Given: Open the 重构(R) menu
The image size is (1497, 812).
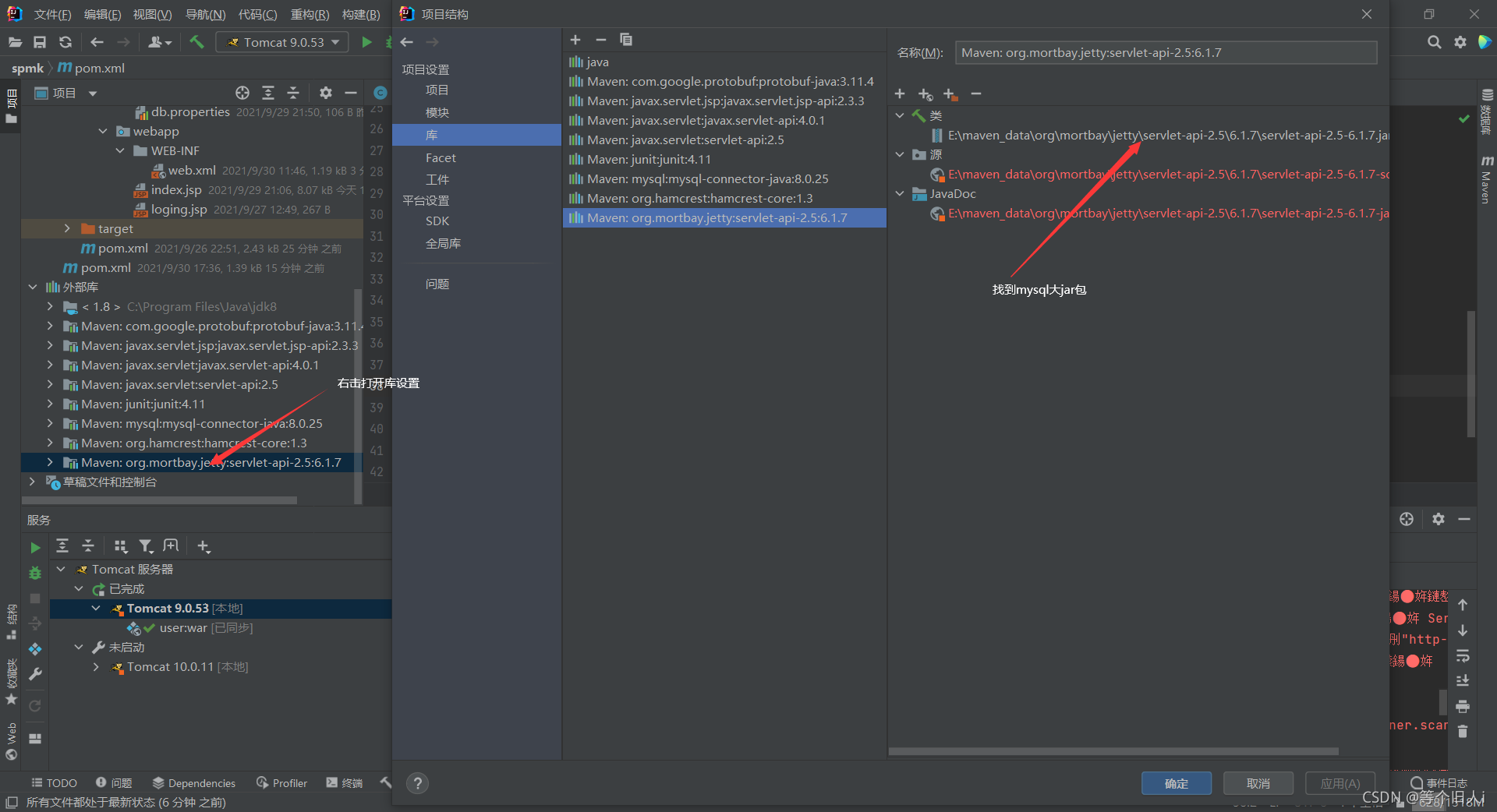Looking at the screenshot, I should click(x=310, y=14).
